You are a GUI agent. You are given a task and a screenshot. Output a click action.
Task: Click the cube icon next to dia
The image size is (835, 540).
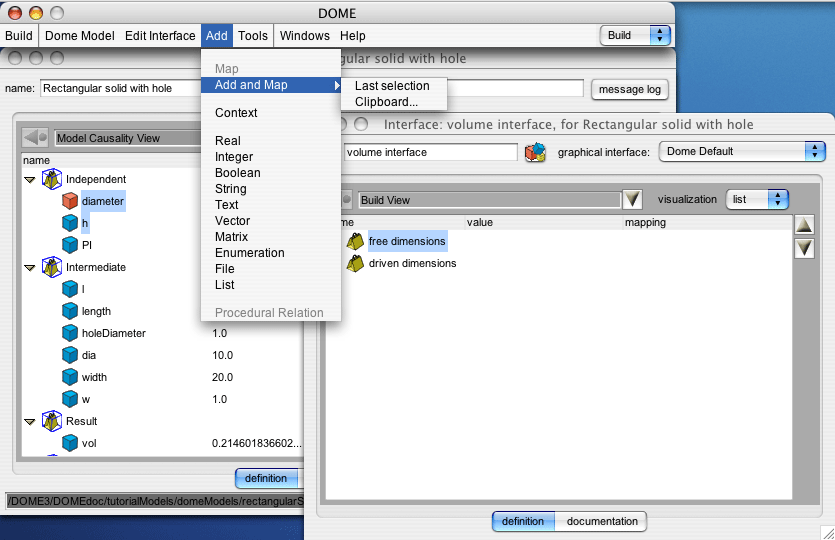pyautogui.click(x=70, y=355)
